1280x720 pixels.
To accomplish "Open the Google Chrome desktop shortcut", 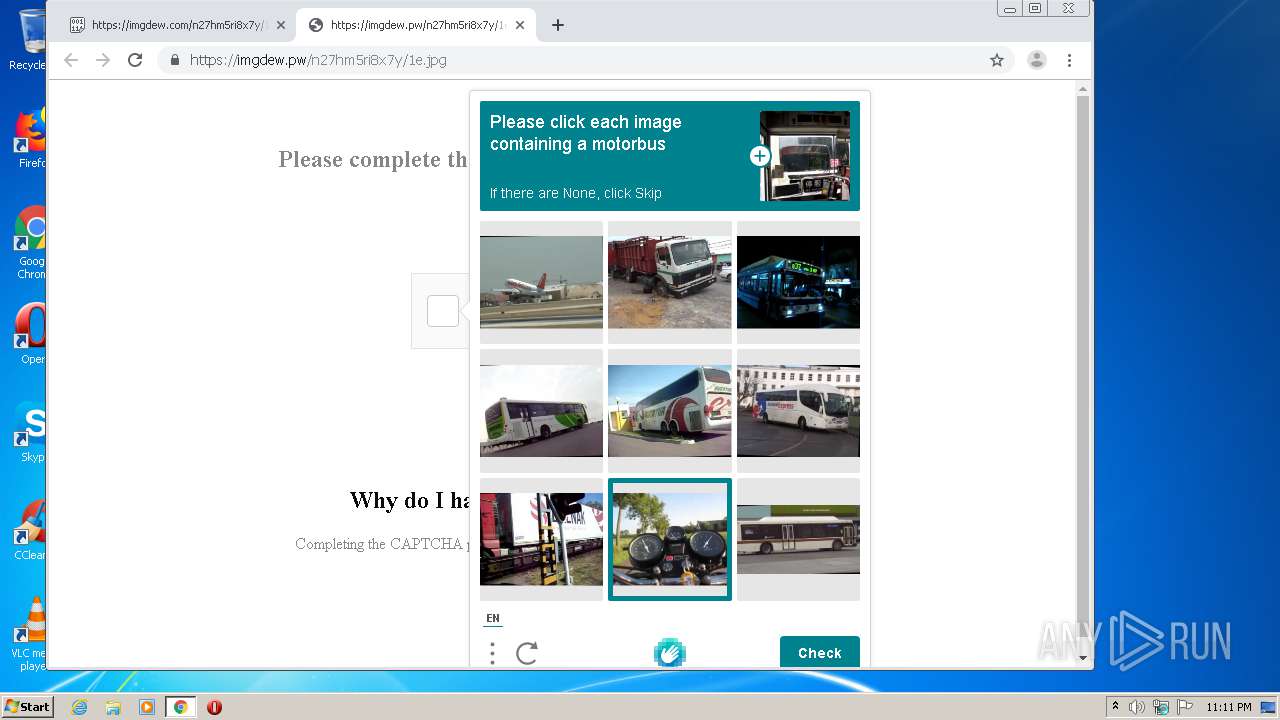I will coord(30,243).
